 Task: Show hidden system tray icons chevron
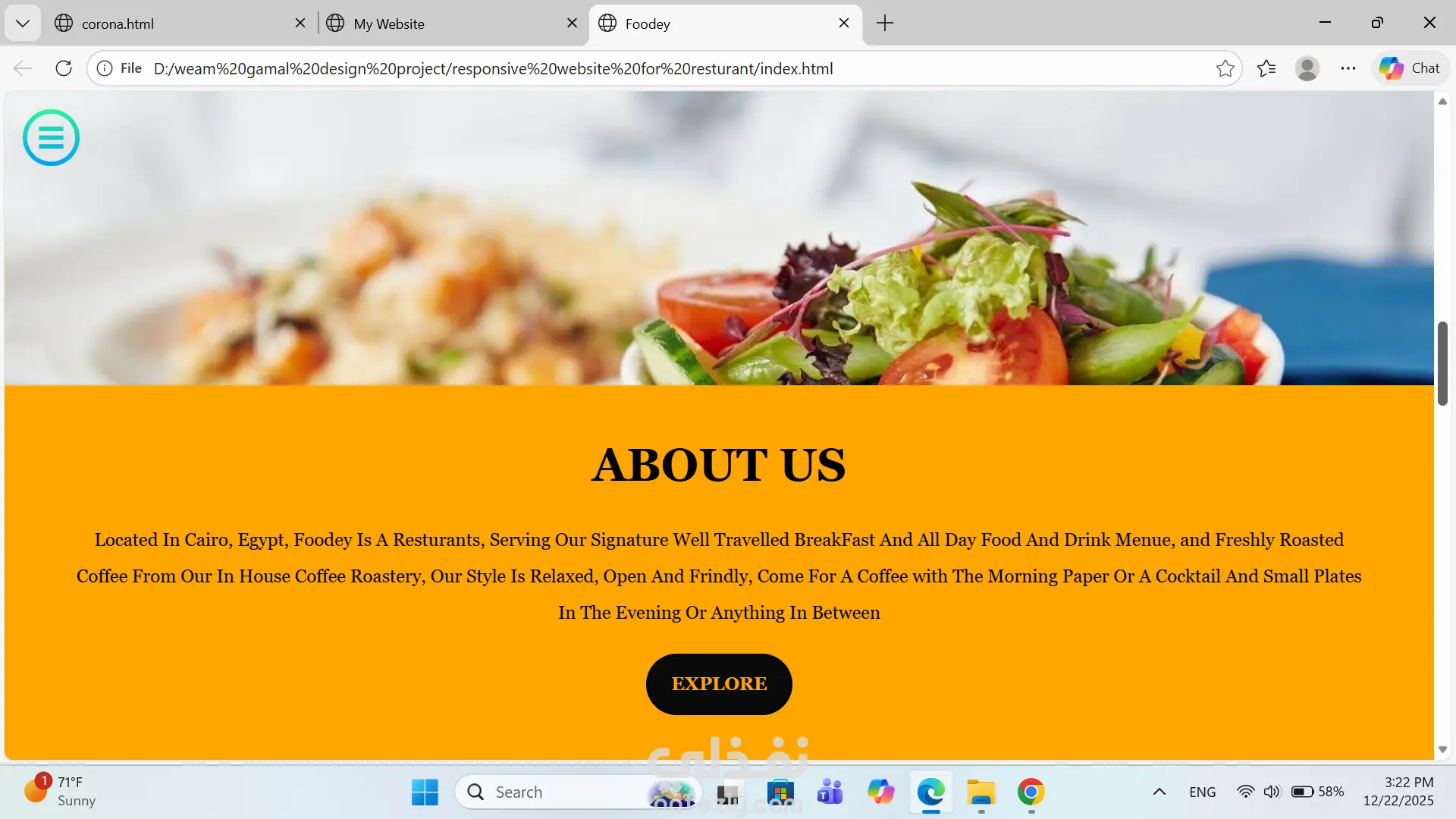click(1159, 792)
